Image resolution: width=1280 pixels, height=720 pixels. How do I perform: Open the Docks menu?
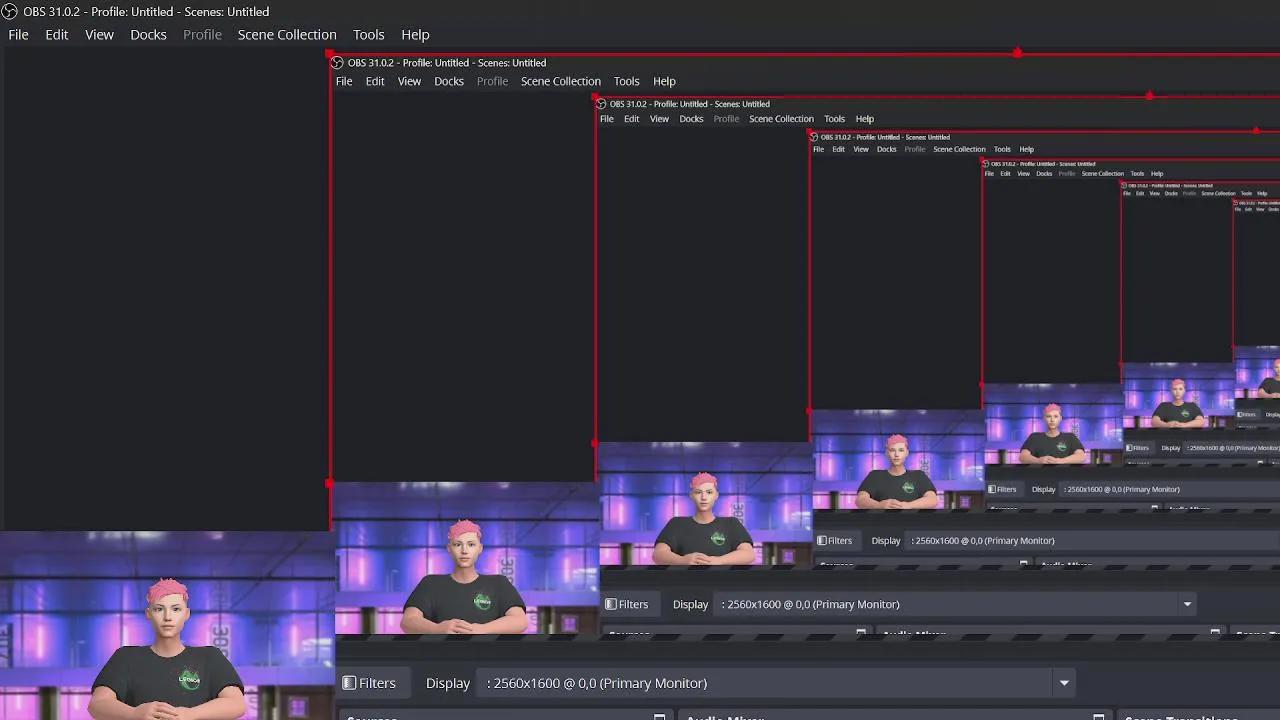click(148, 34)
